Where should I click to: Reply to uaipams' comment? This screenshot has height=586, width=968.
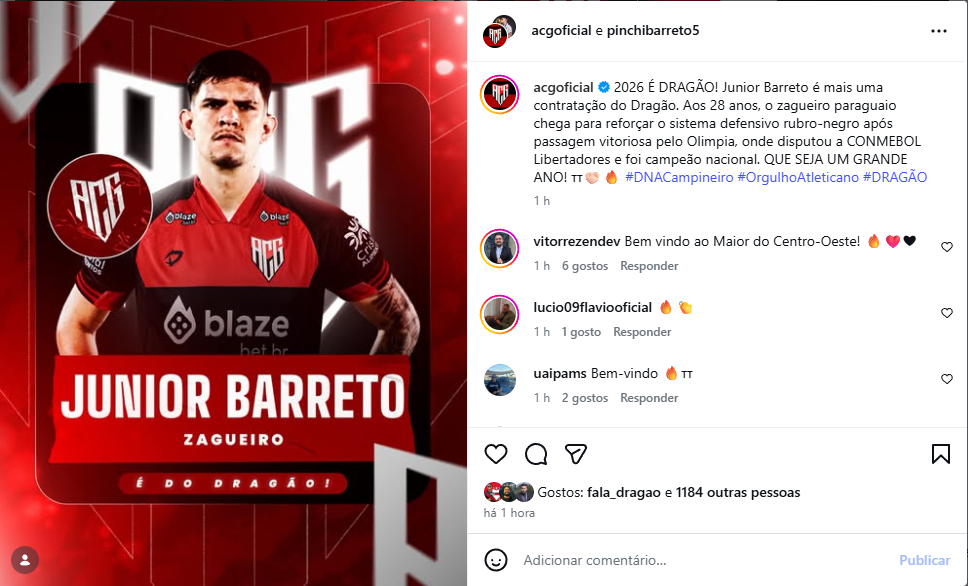pyautogui.click(x=649, y=398)
